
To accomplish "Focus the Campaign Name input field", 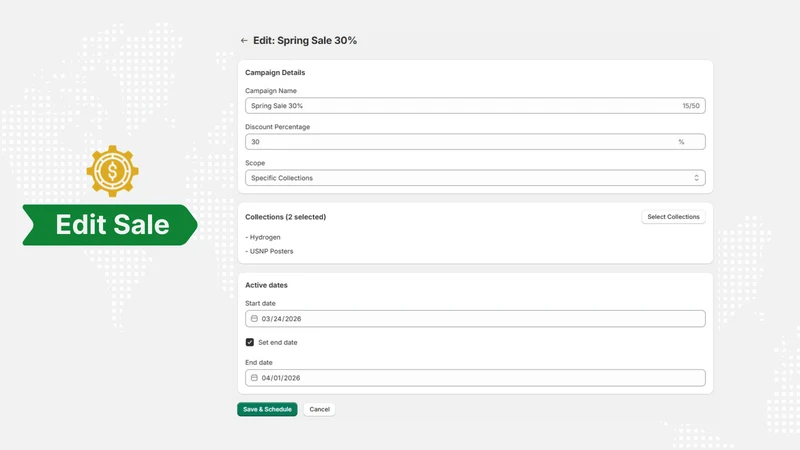I will (475, 106).
